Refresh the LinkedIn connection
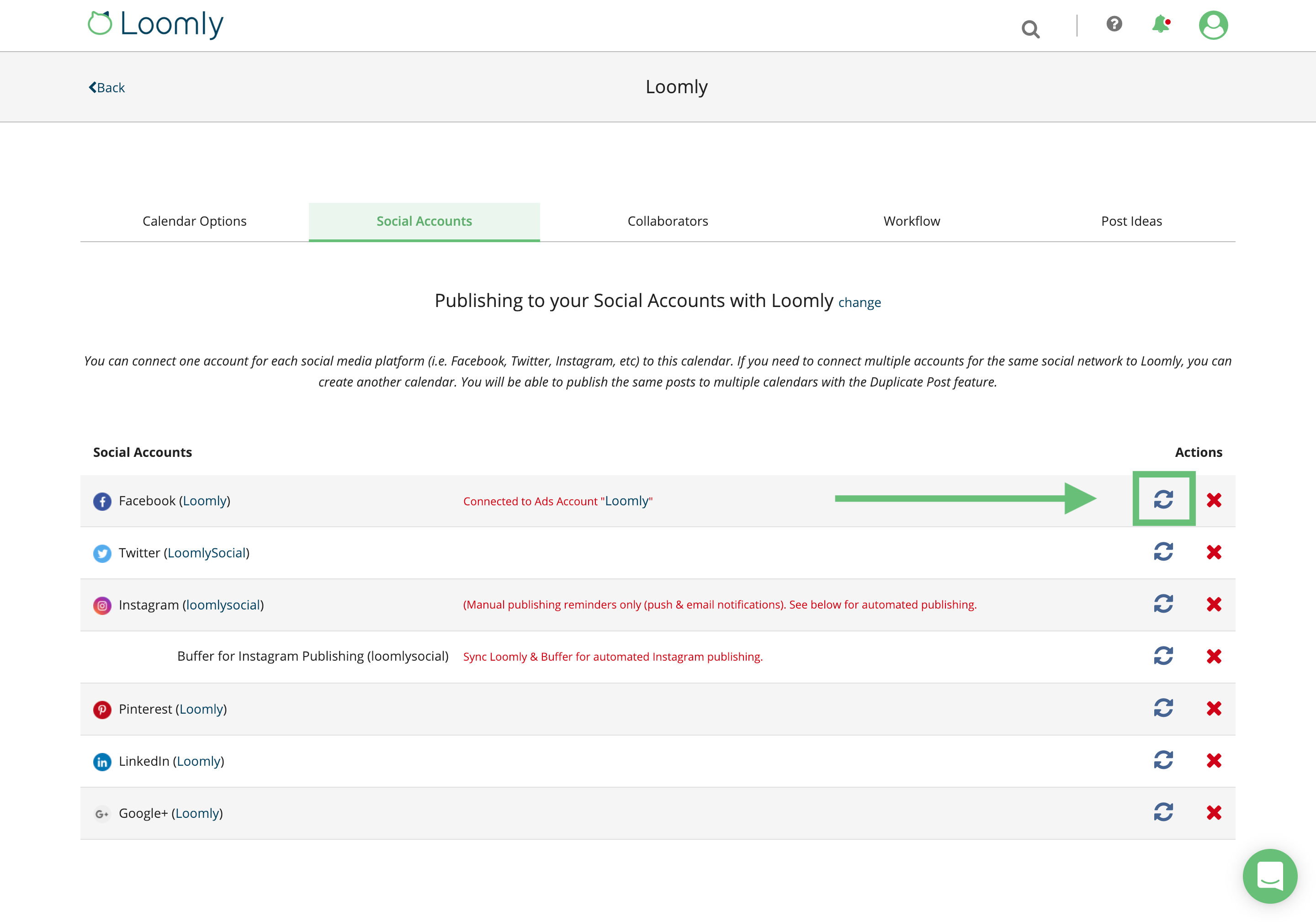The image size is (1316, 922). 1163,760
